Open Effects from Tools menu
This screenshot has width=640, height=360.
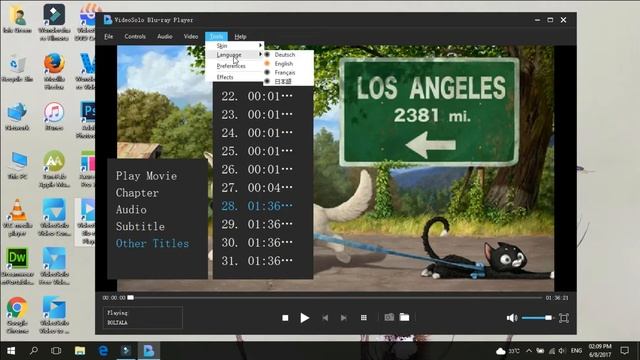[235, 77]
